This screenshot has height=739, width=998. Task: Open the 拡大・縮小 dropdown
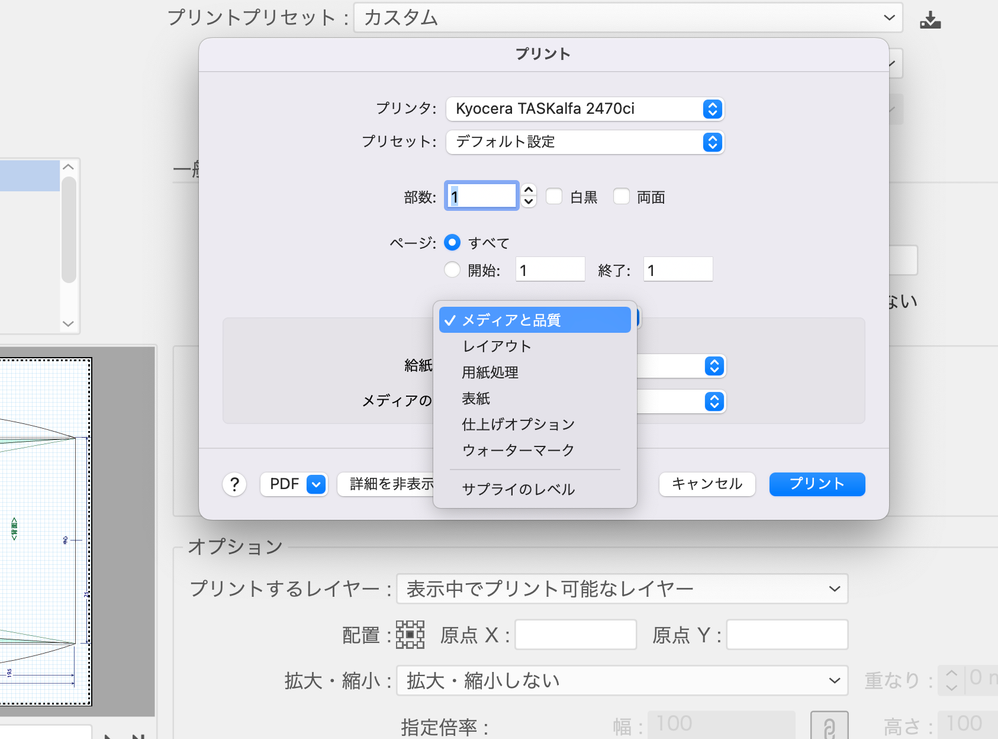[622, 680]
